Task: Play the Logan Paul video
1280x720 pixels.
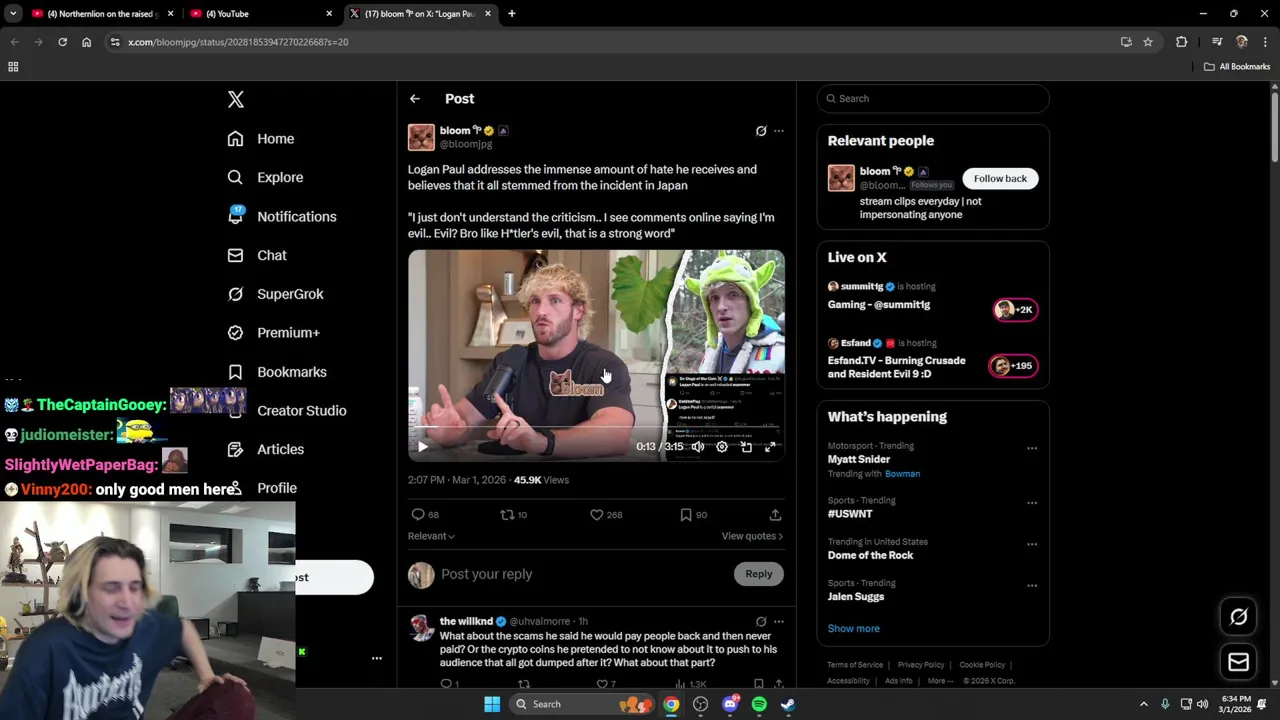Action: point(422,447)
